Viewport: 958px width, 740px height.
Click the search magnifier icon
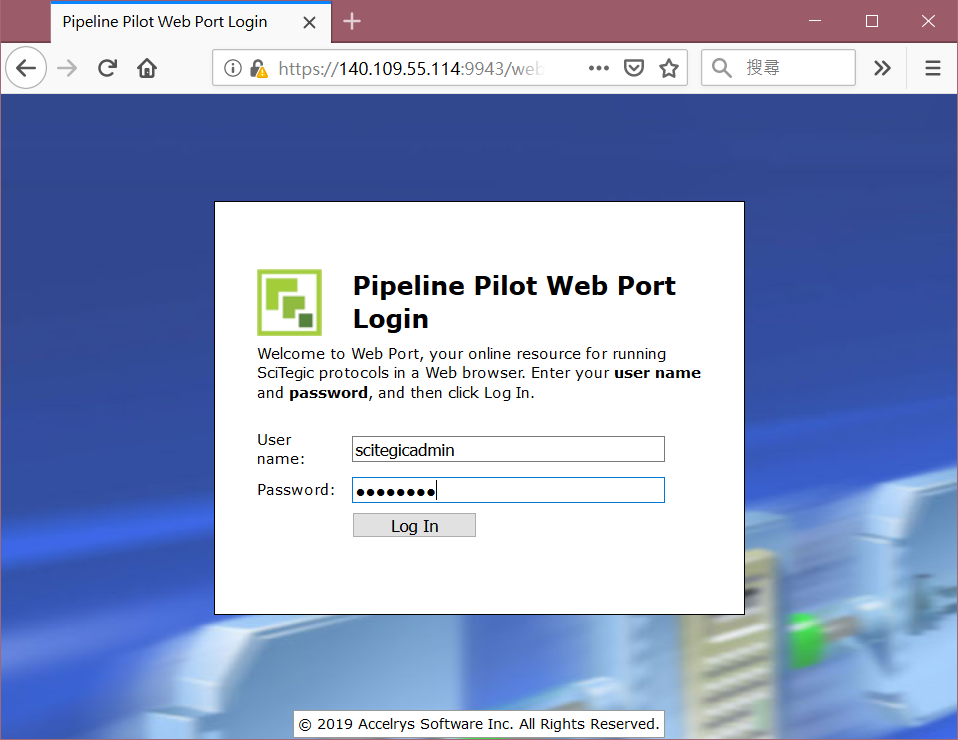[x=722, y=68]
